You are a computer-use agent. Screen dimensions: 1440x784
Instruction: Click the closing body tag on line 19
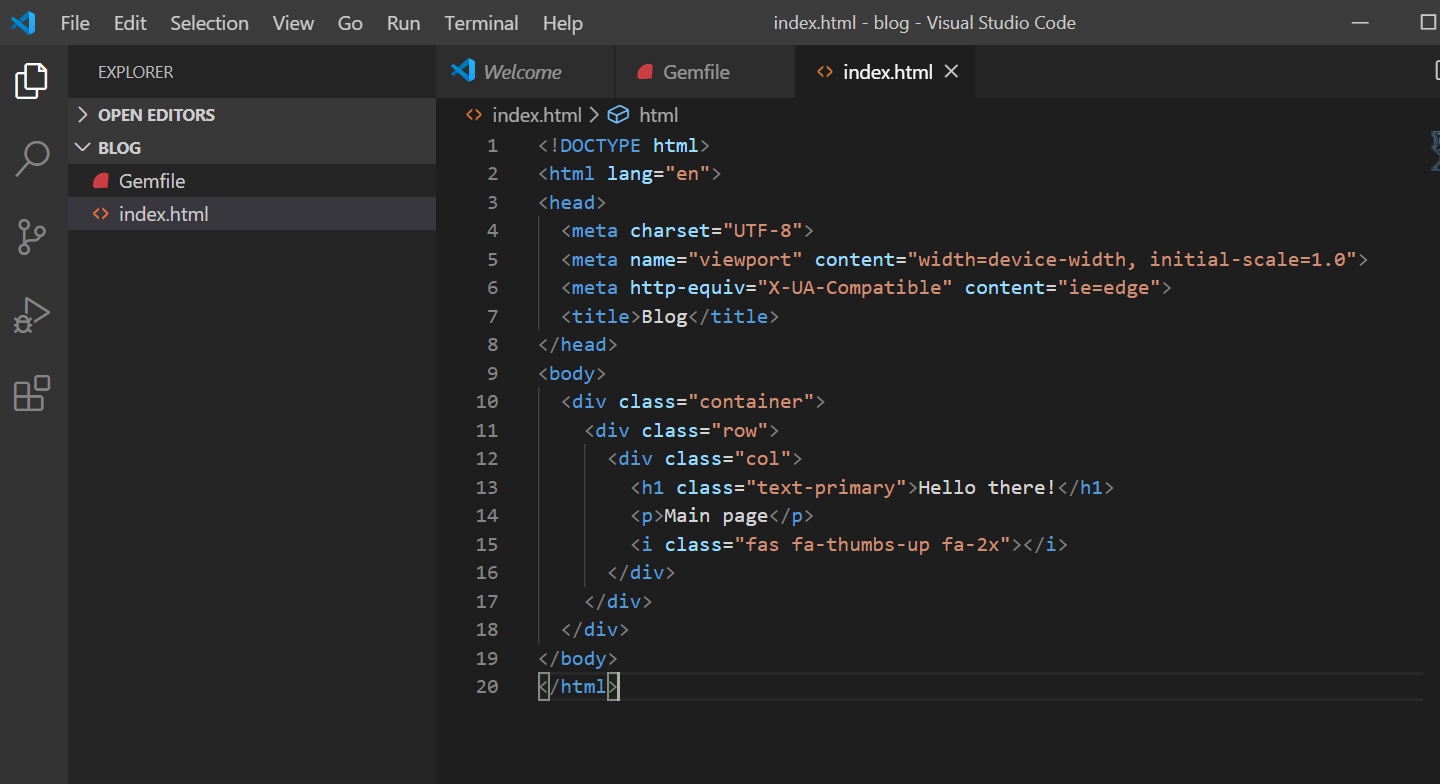pos(578,659)
